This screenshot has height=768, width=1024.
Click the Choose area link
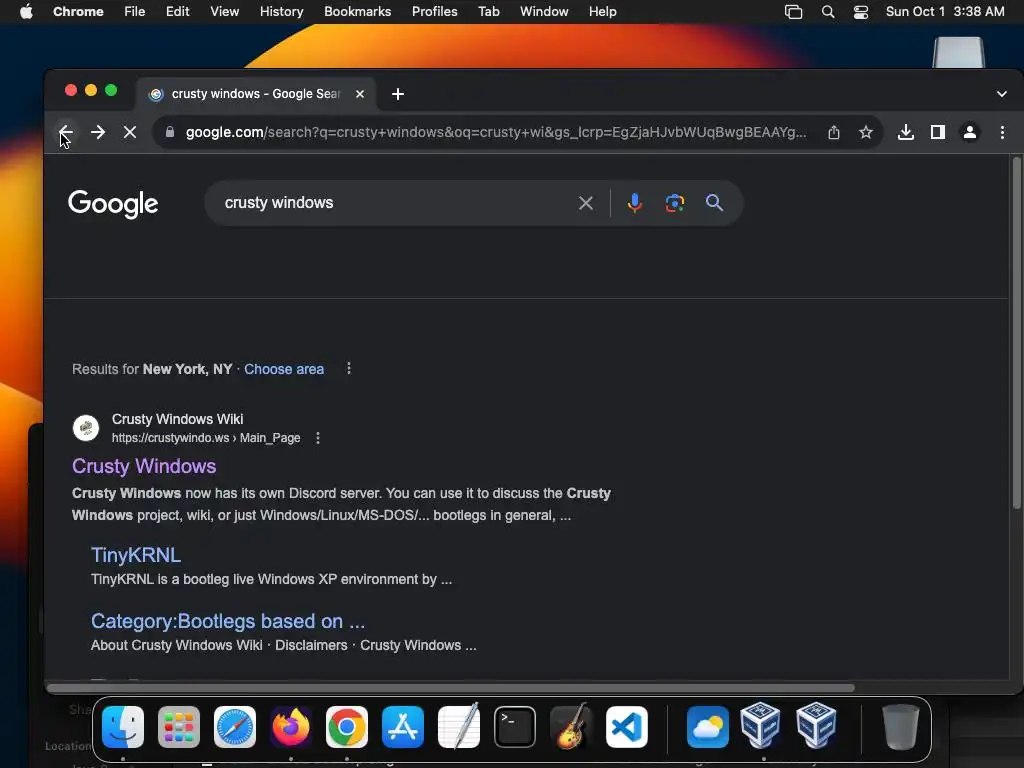284,369
